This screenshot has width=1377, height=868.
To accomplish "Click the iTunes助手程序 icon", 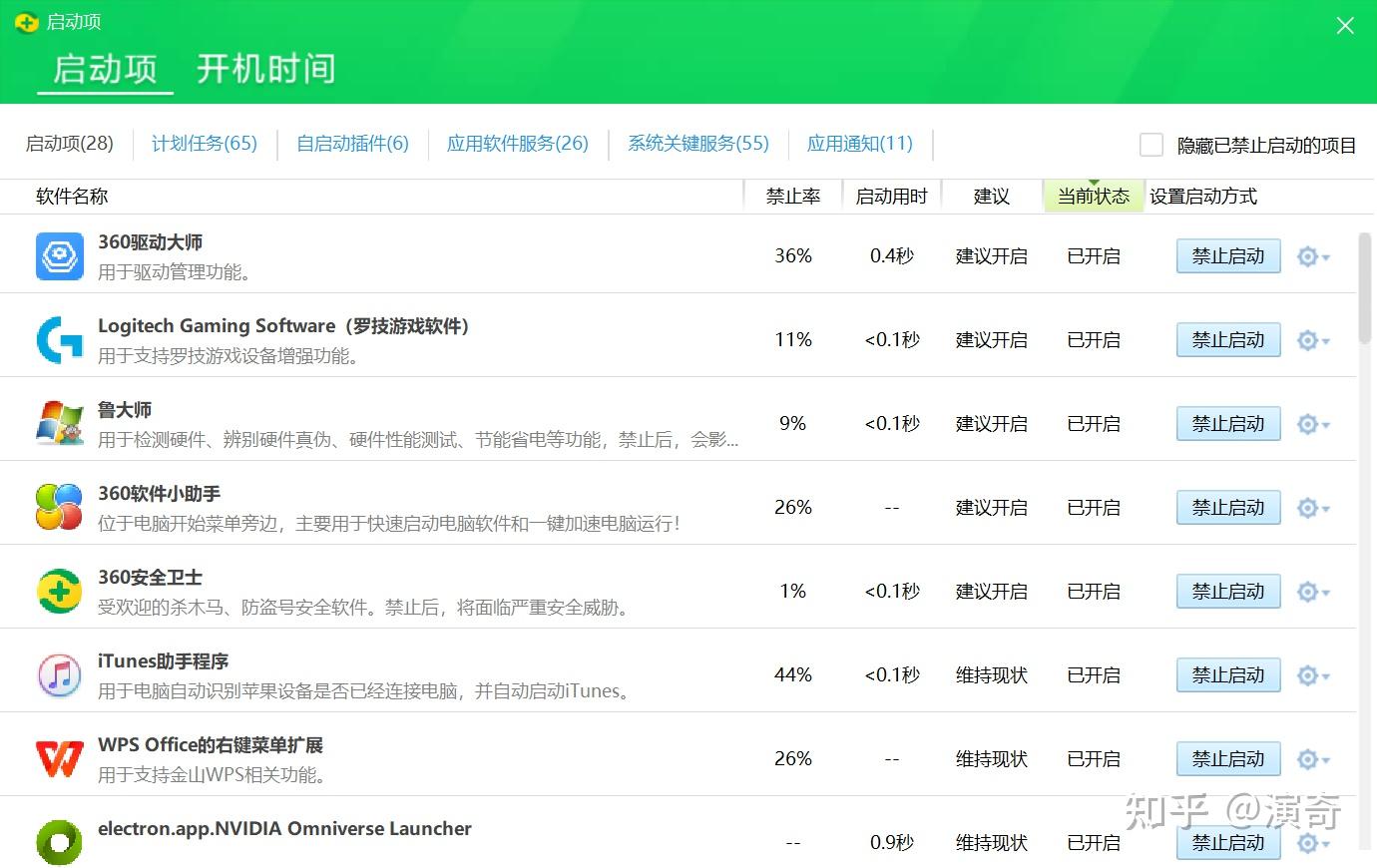I will tap(60, 675).
